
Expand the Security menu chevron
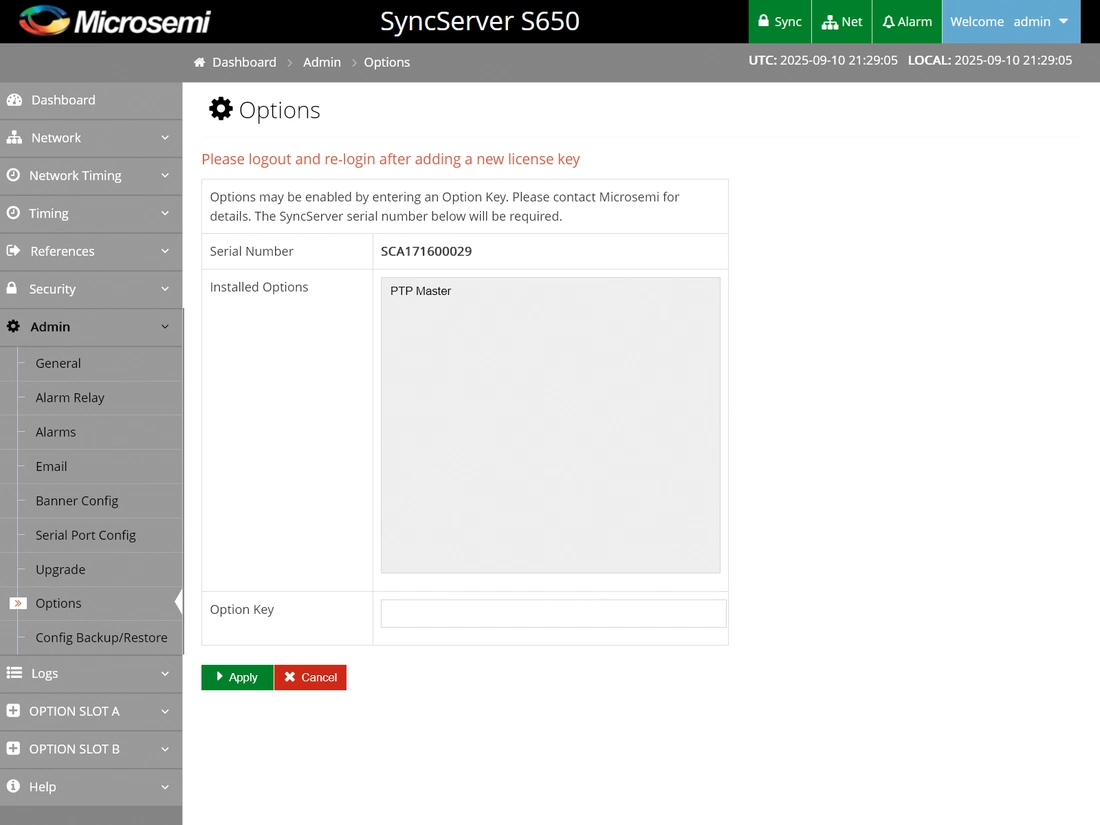[165, 289]
